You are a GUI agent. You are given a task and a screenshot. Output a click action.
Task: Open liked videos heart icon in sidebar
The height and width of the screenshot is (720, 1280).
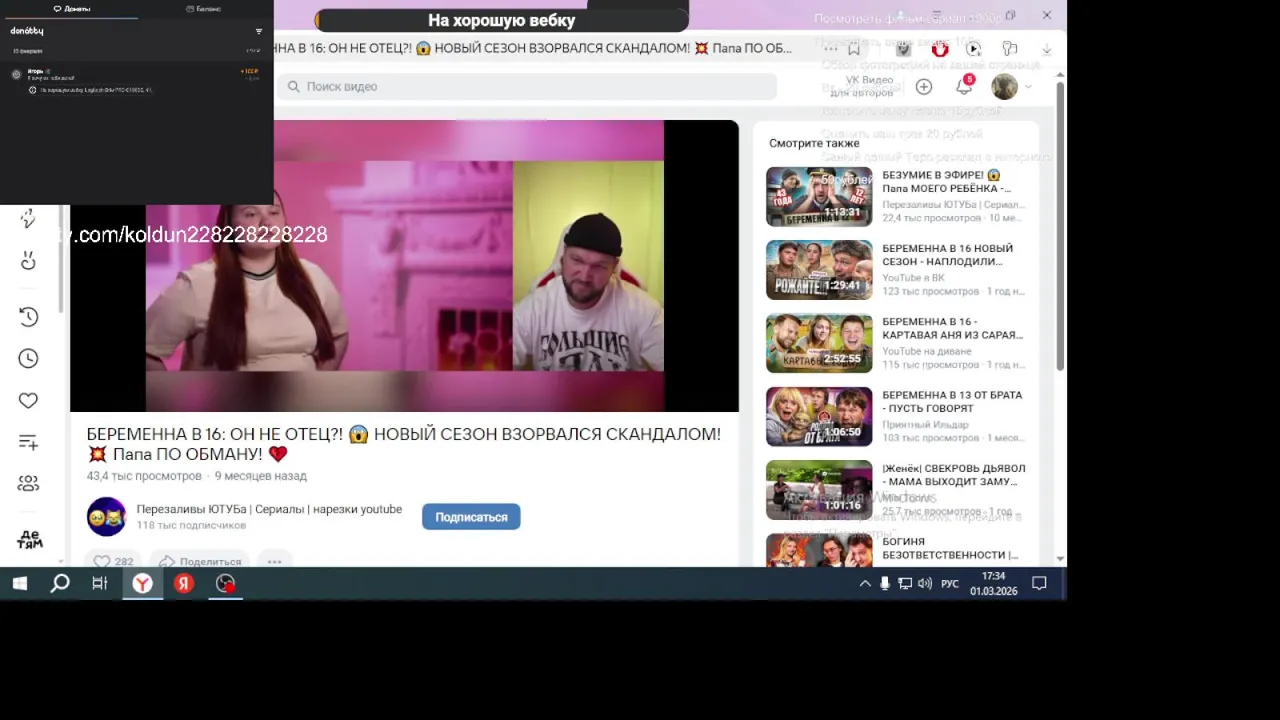(x=28, y=400)
